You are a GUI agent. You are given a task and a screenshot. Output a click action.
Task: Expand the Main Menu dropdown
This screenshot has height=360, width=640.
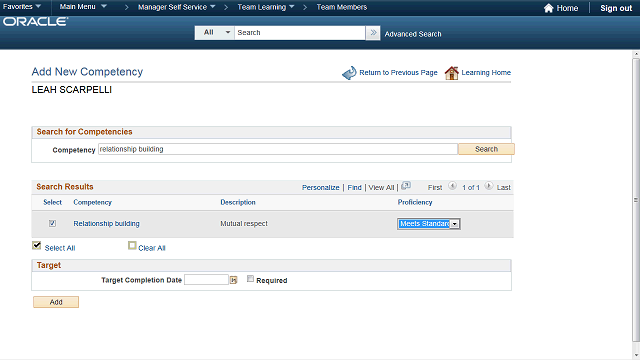83,7
